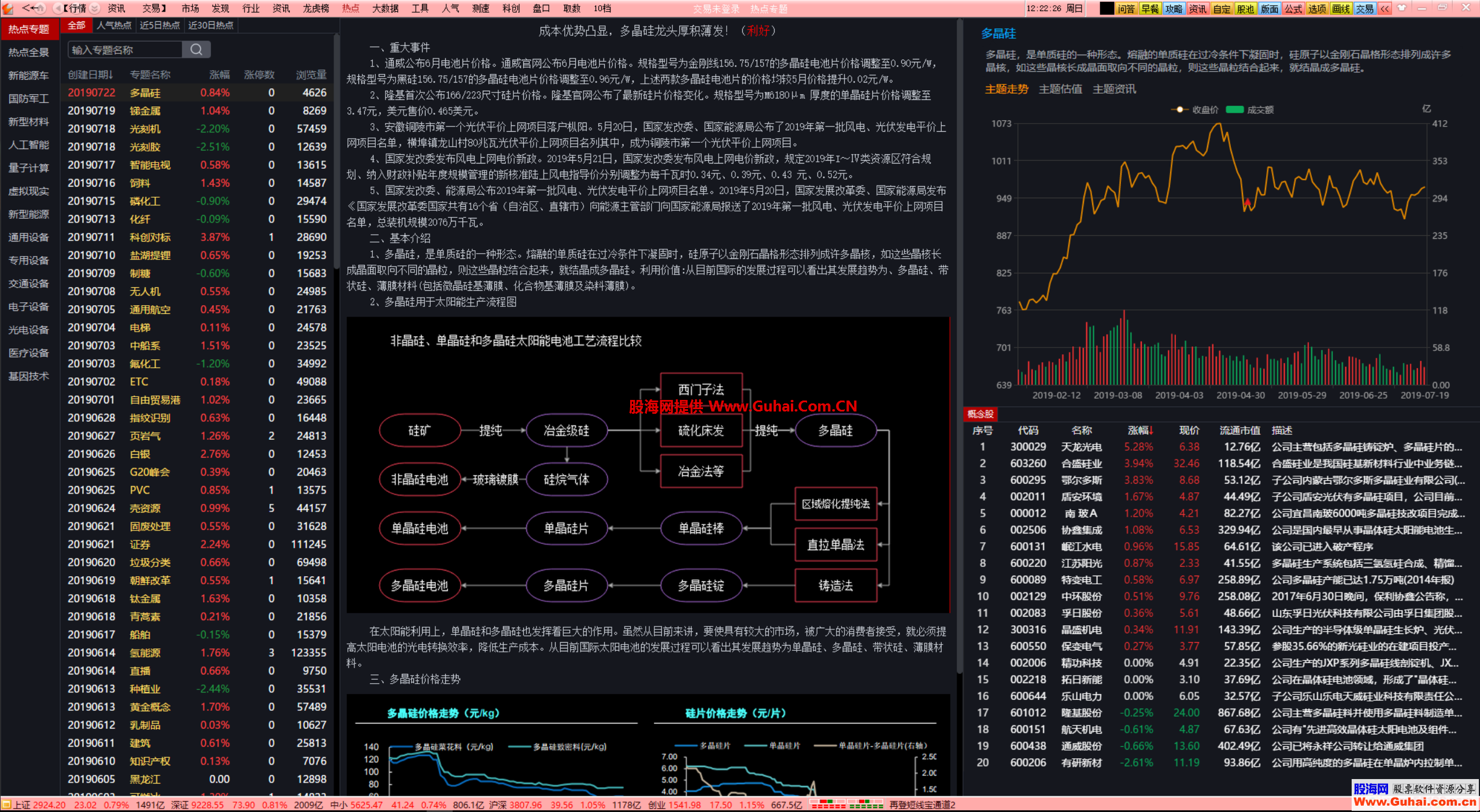Select stock 天龙光电 in the concept table
The width and height of the screenshot is (1480, 812).
click(x=1220, y=447)
